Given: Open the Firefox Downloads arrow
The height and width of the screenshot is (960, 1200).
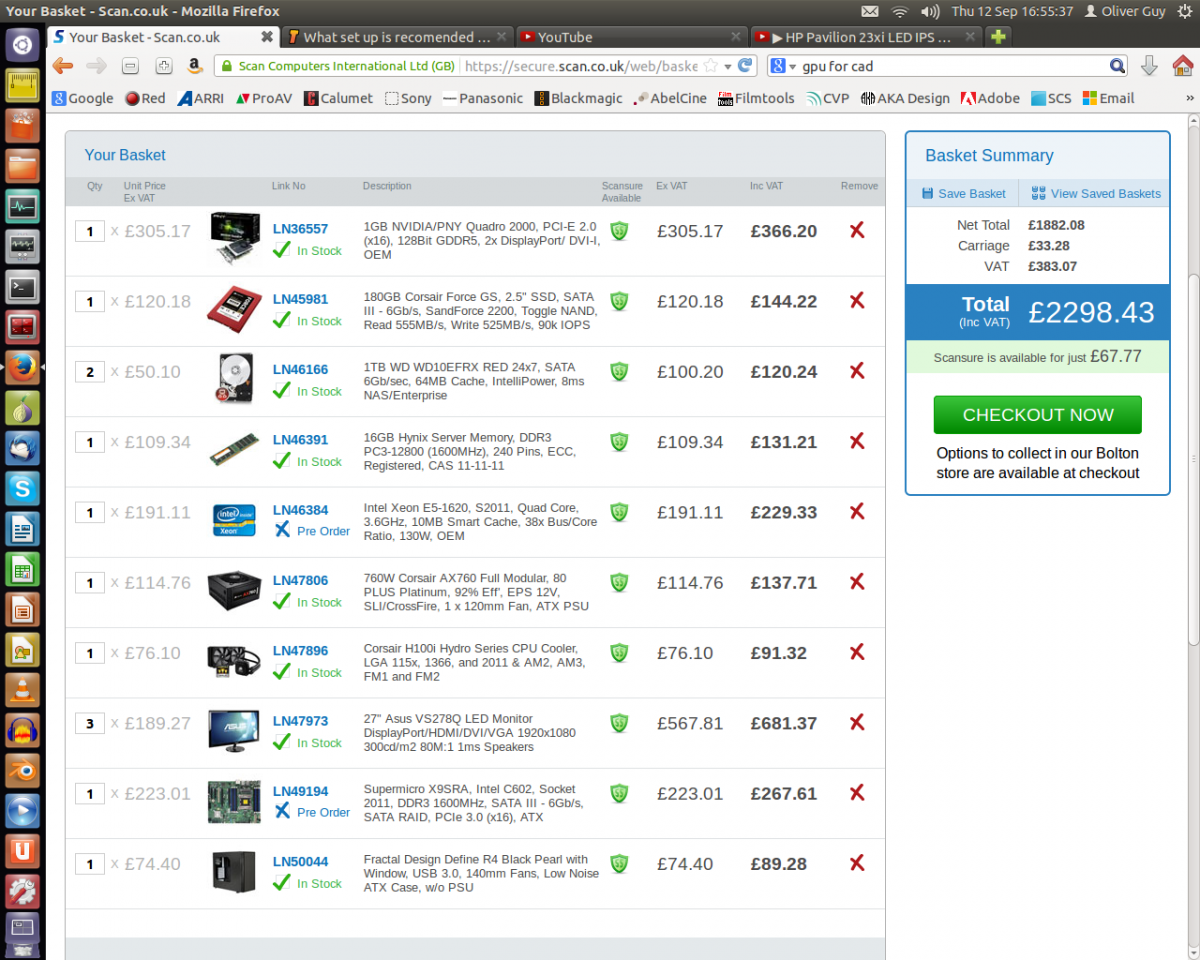Looking at the screenshot, I should pos(1149,66).
